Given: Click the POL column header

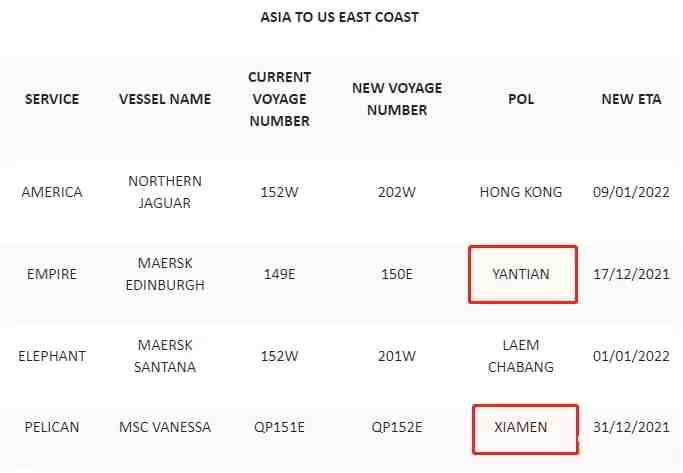Looking at the screenshot, I should 521,99.
